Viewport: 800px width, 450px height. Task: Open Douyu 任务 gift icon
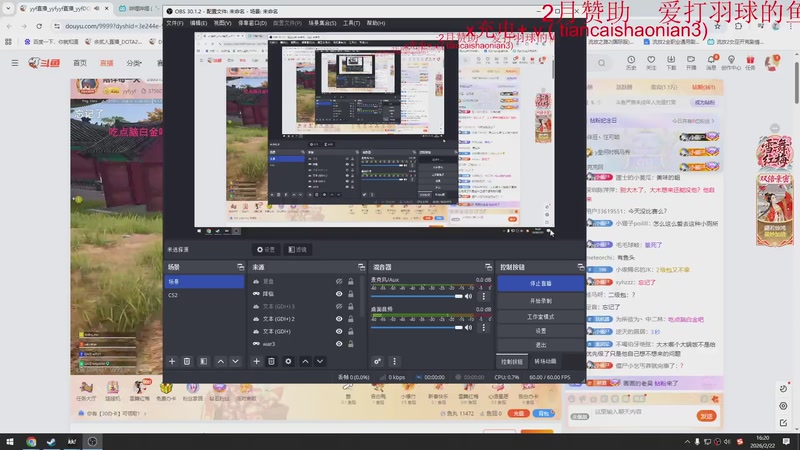pos(750,62)
